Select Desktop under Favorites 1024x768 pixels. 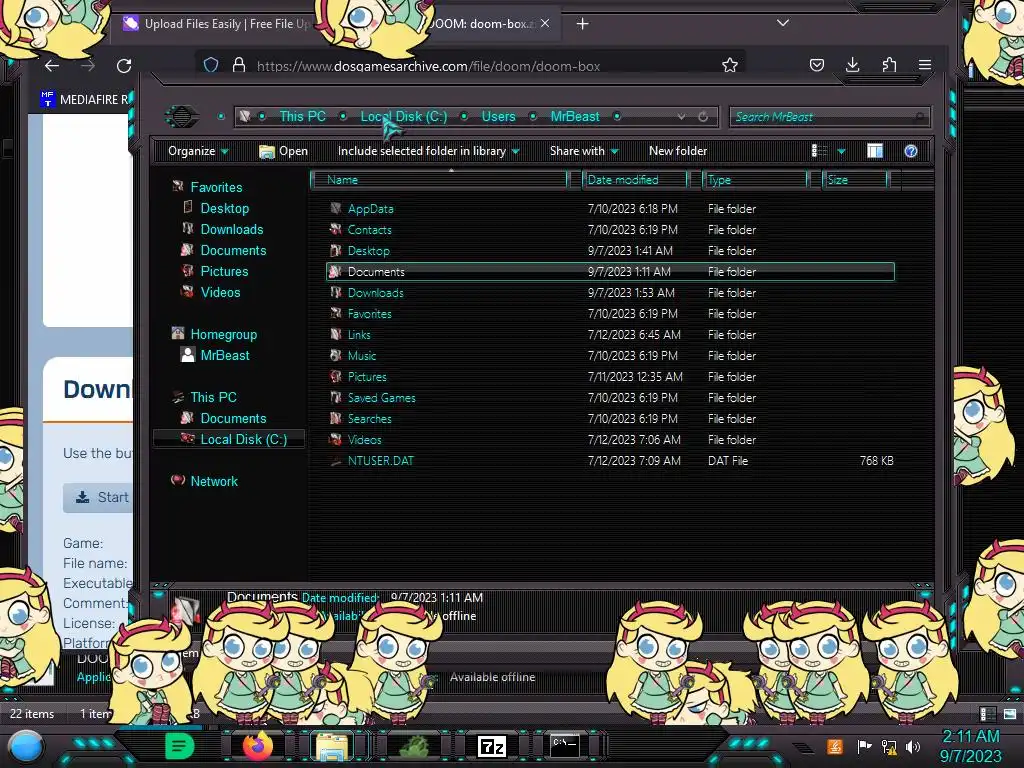click(x=225, y=208)
